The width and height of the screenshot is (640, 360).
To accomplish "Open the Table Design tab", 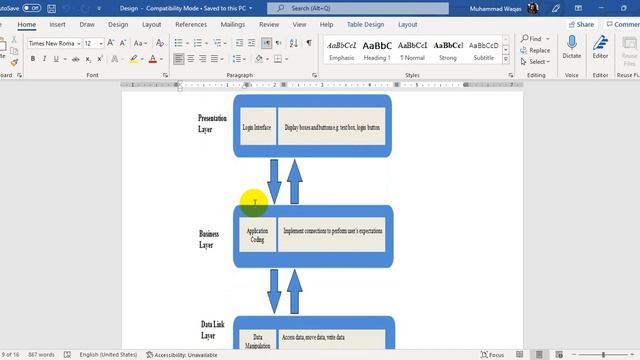I will [365, 24].
